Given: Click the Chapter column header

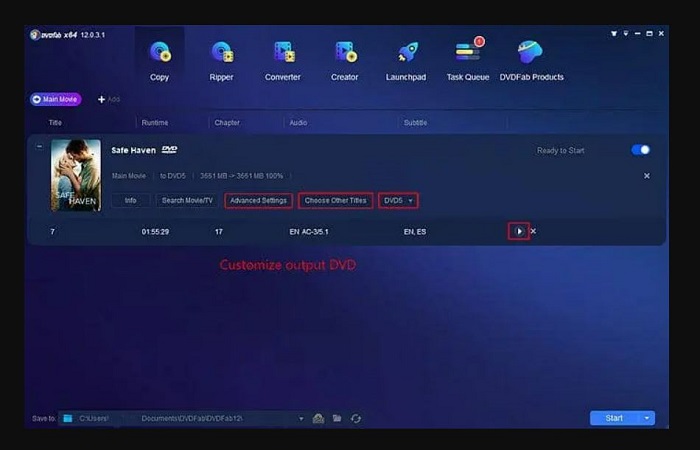Looking at the screenshot, I should coord(227,122).
